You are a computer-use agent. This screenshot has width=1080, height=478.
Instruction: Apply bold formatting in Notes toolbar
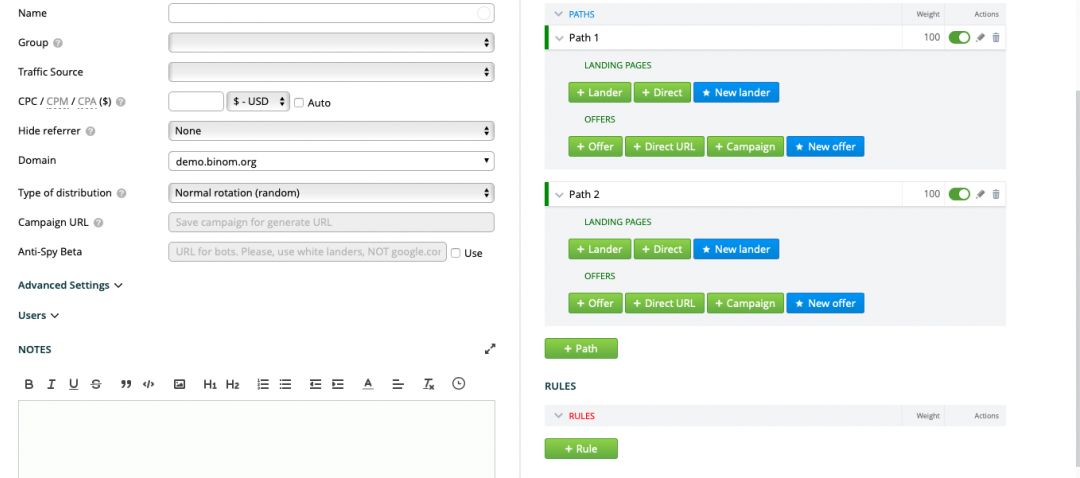pyautogui.click(x=29, y=384)
